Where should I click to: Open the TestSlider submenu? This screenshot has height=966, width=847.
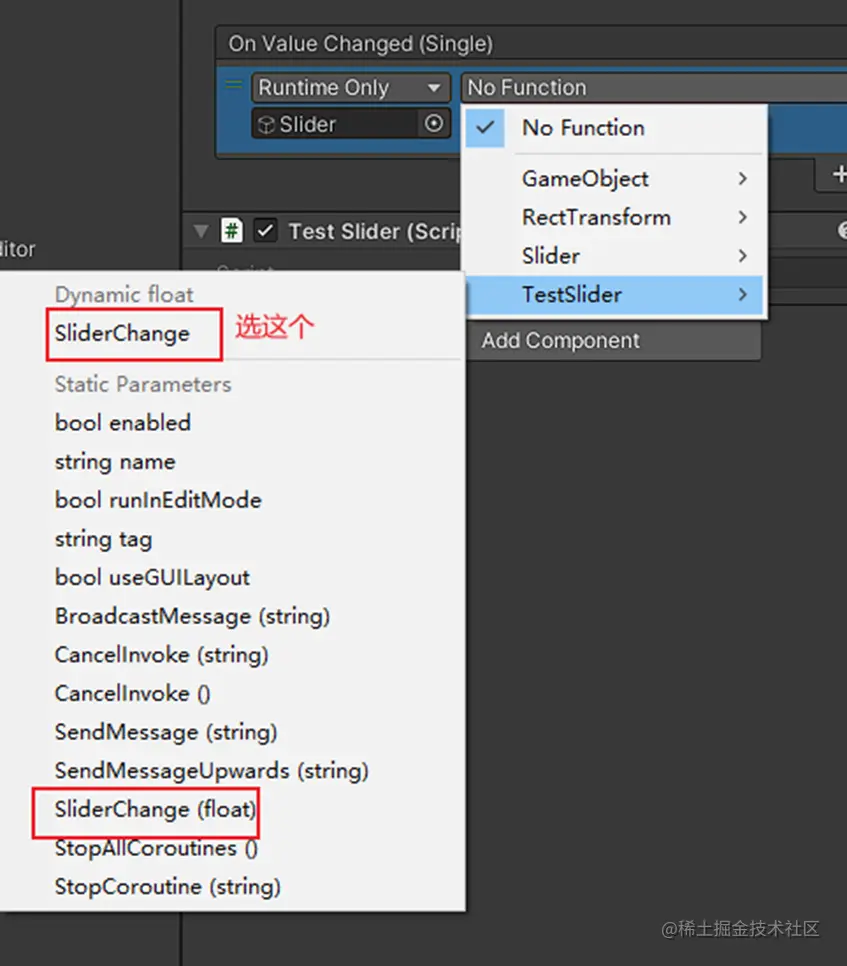(614, 294)
